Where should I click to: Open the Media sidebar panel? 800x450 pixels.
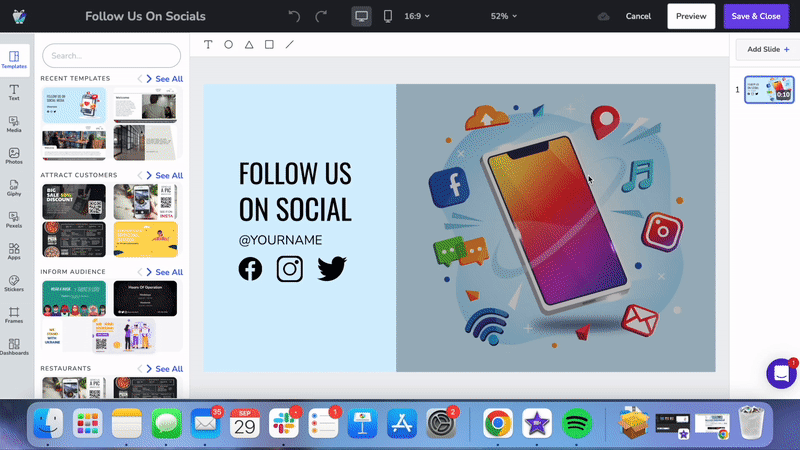[14, 124]
